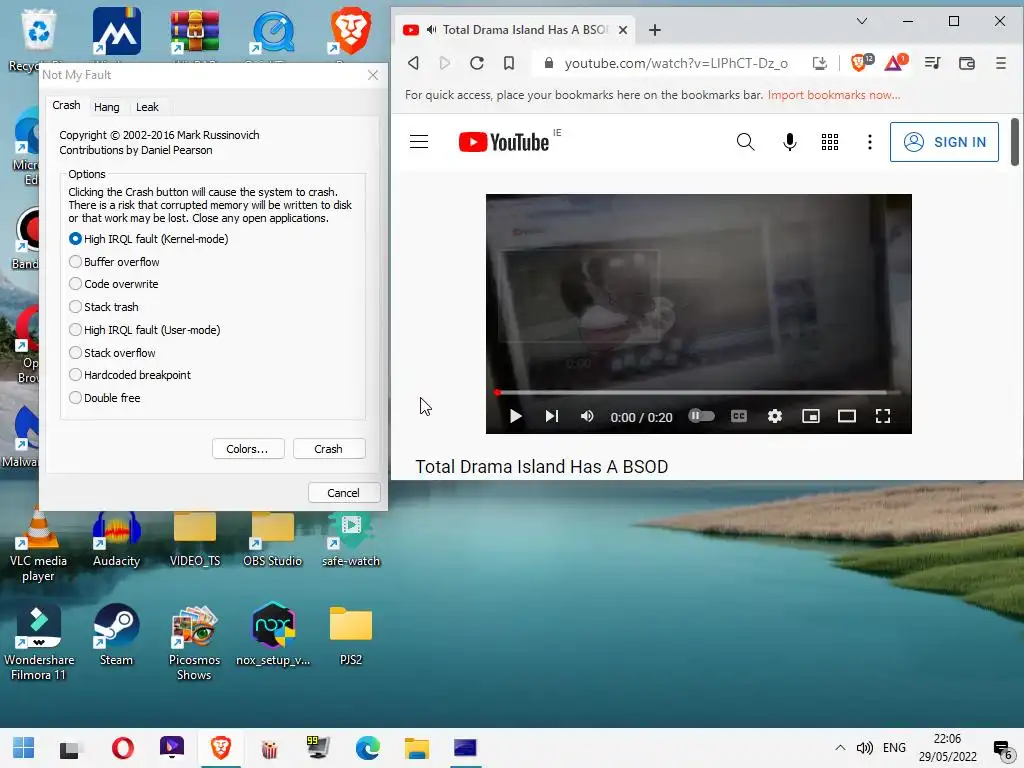The width and height of the screenshot is (1024, 768).
Task: Toggle YouTube autoplay switch in player
Action: click(x=701, y=416)
